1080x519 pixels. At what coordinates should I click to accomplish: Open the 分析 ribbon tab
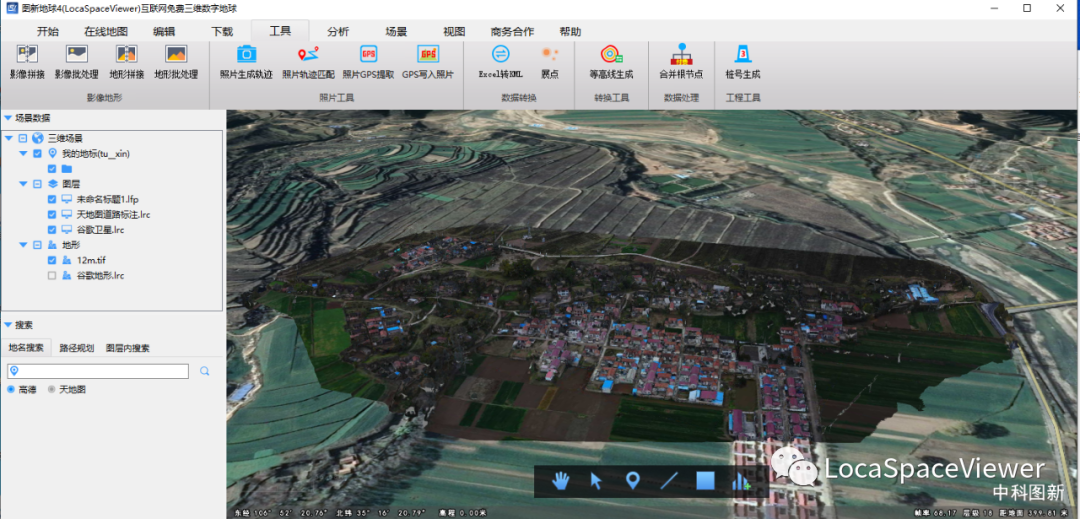[x=338, y=31]
